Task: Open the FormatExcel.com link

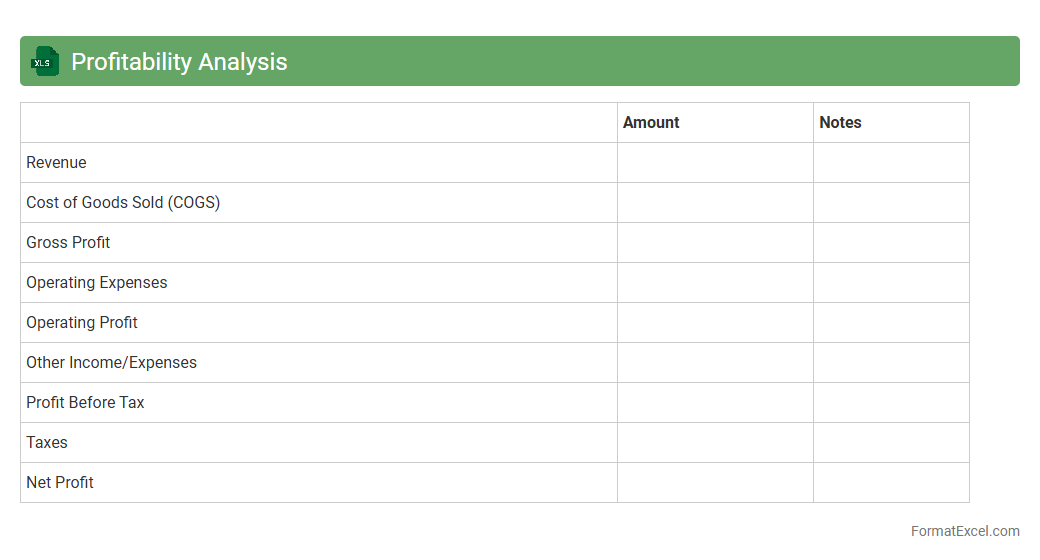Action: (x=964, y=531)
